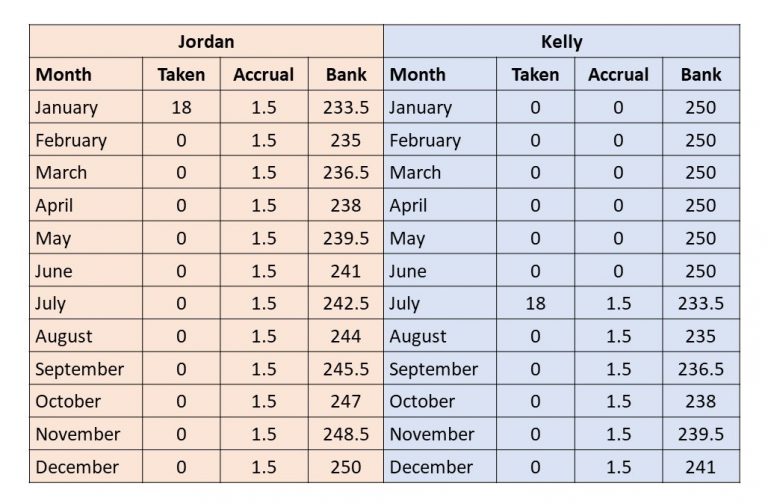Image resolution: width=768 pixels, height=504 pixels.
Task: Click Jordan's January Taken value 18
Action: point(181,108)
